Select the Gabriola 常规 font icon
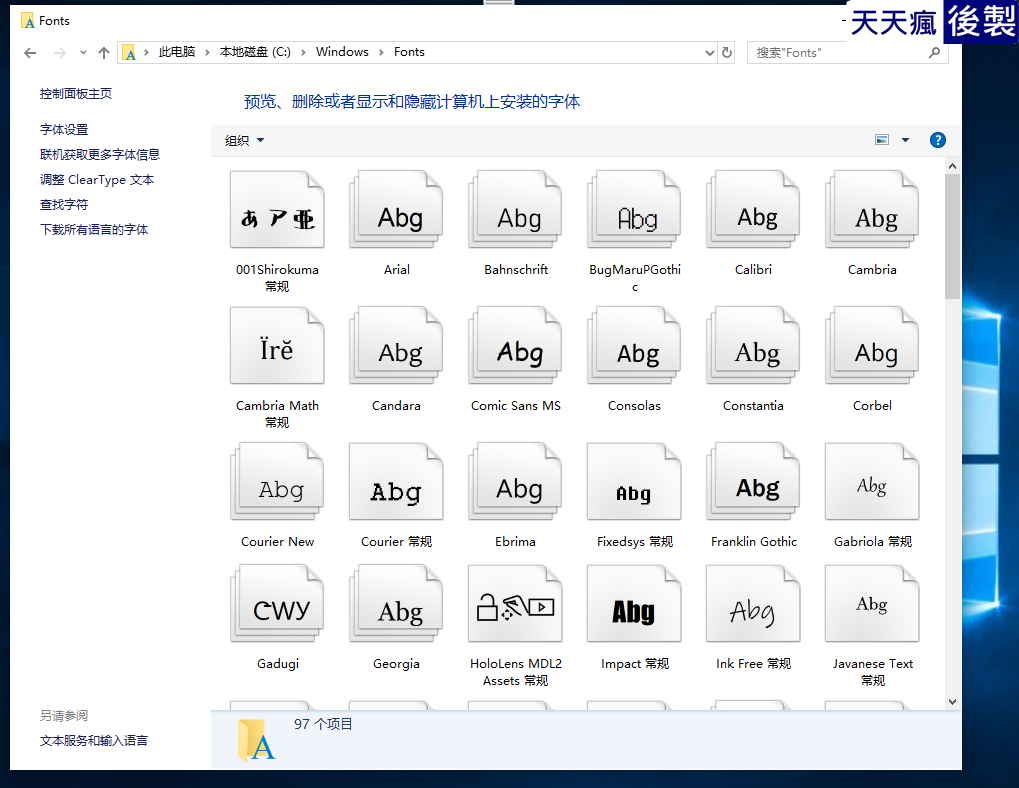Image resolution: width=1019 pixels, height=788 pixels. (871, 481)
